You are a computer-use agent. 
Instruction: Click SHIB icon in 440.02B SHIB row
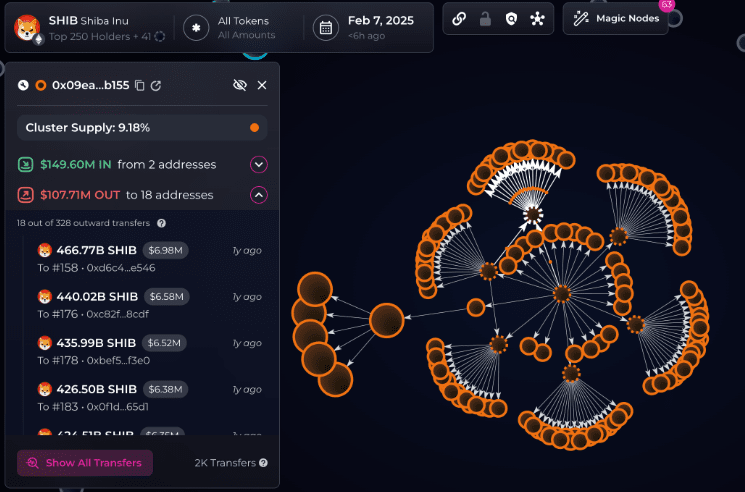pos(45,297)
